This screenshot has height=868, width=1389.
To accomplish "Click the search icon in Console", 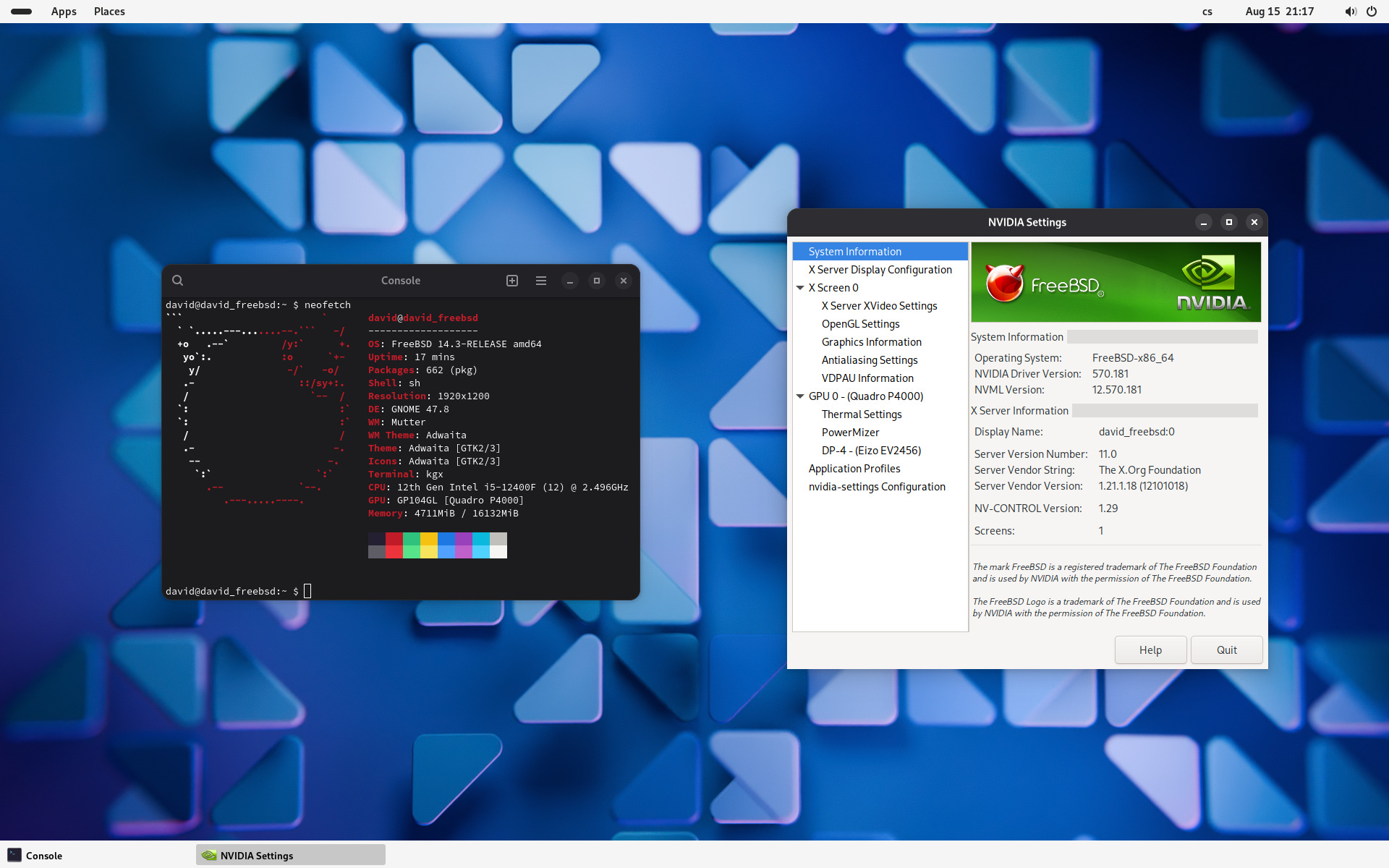I will pyautogui.click(x=177, y=281).
